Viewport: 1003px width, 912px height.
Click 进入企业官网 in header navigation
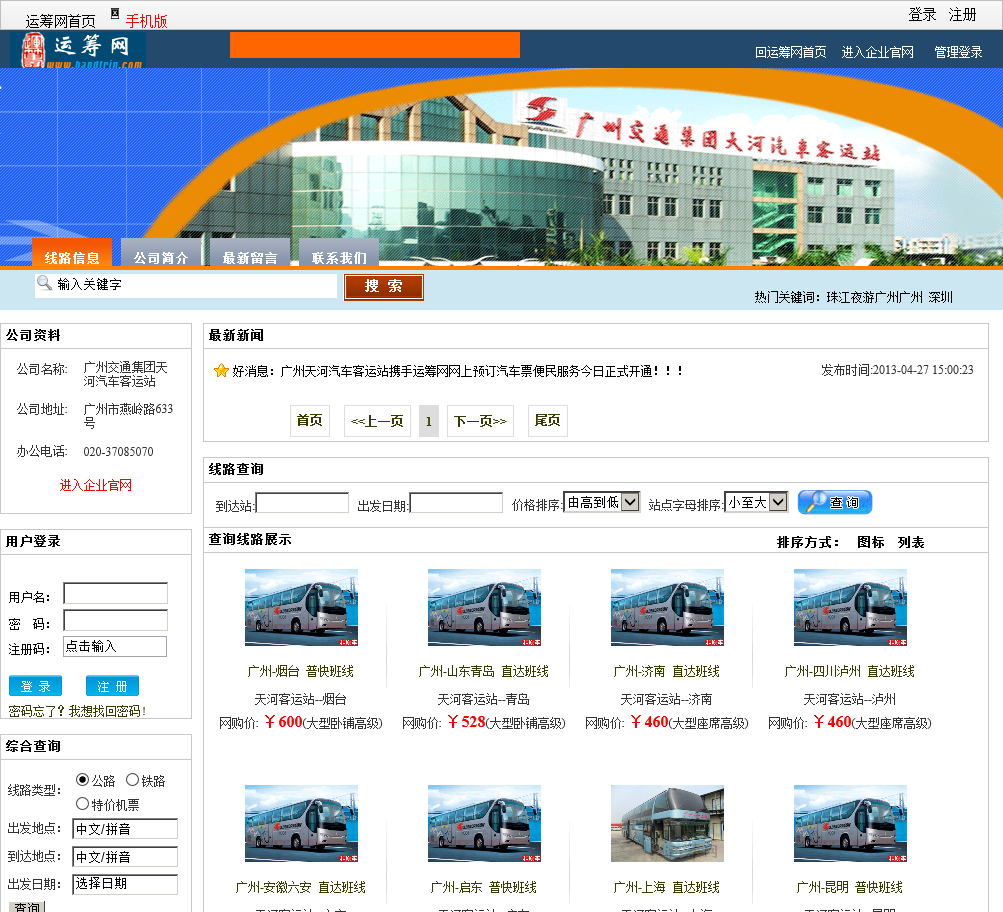pyautogui.click(x=878, y=52)
